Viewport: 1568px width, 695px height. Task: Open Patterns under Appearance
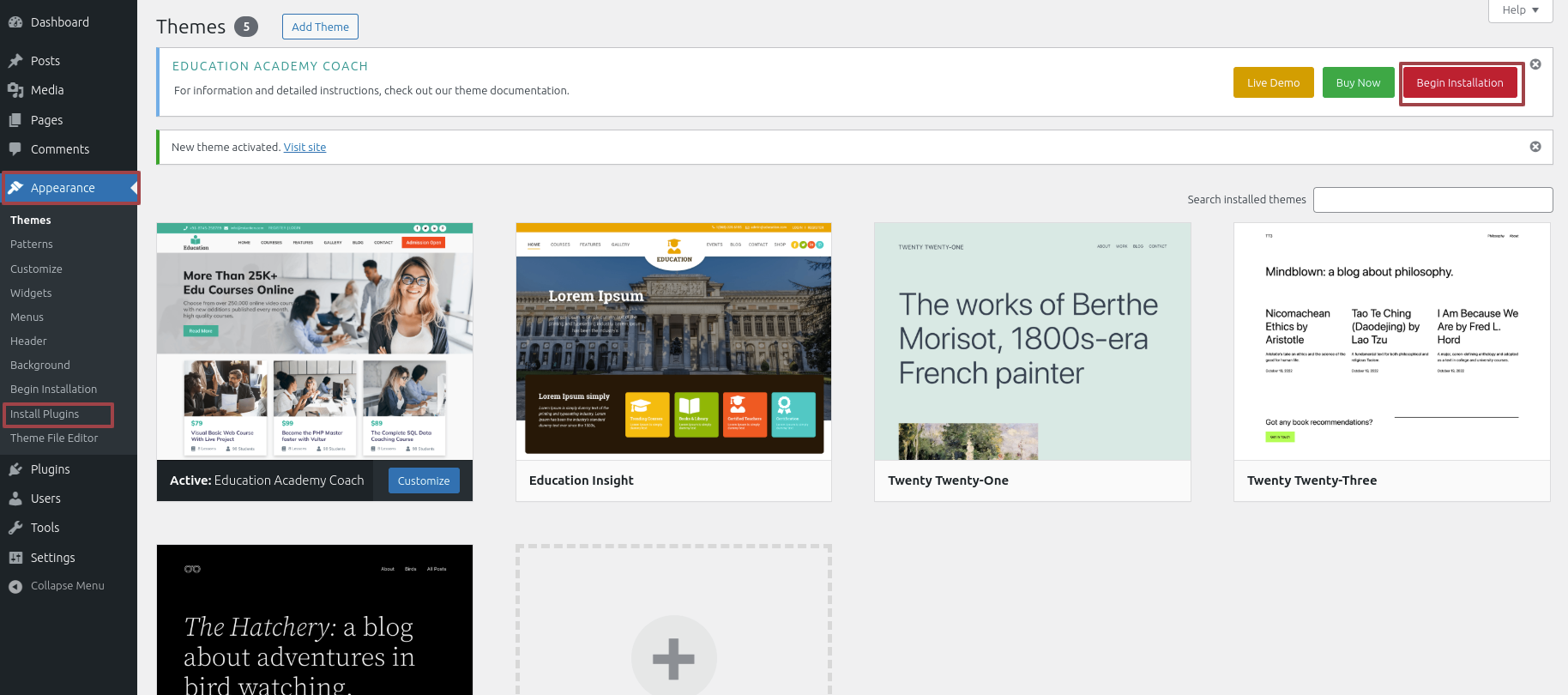[32, 245]
